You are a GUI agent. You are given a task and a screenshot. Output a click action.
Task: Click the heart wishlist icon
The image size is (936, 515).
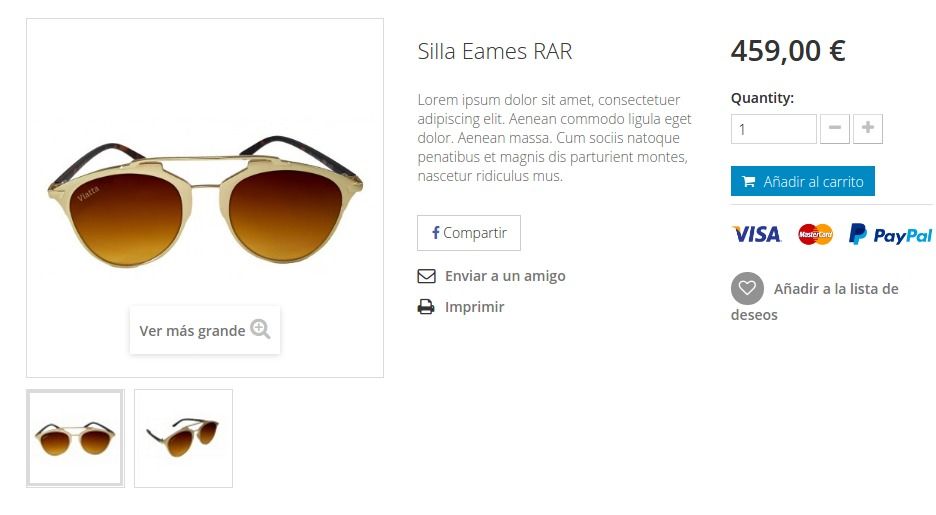tap(747, 288)
